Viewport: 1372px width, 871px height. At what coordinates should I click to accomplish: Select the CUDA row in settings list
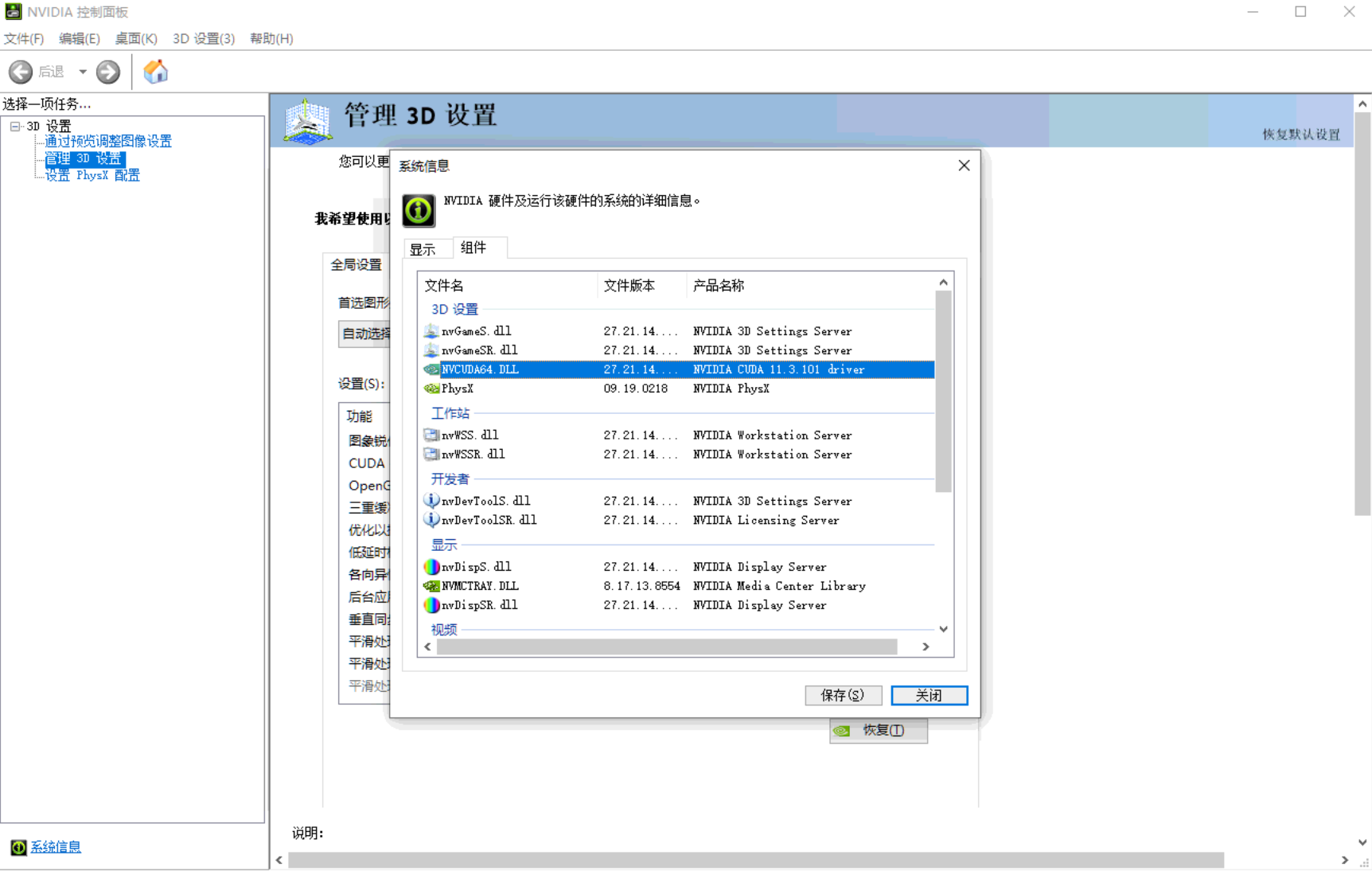[x=366, y=463]
